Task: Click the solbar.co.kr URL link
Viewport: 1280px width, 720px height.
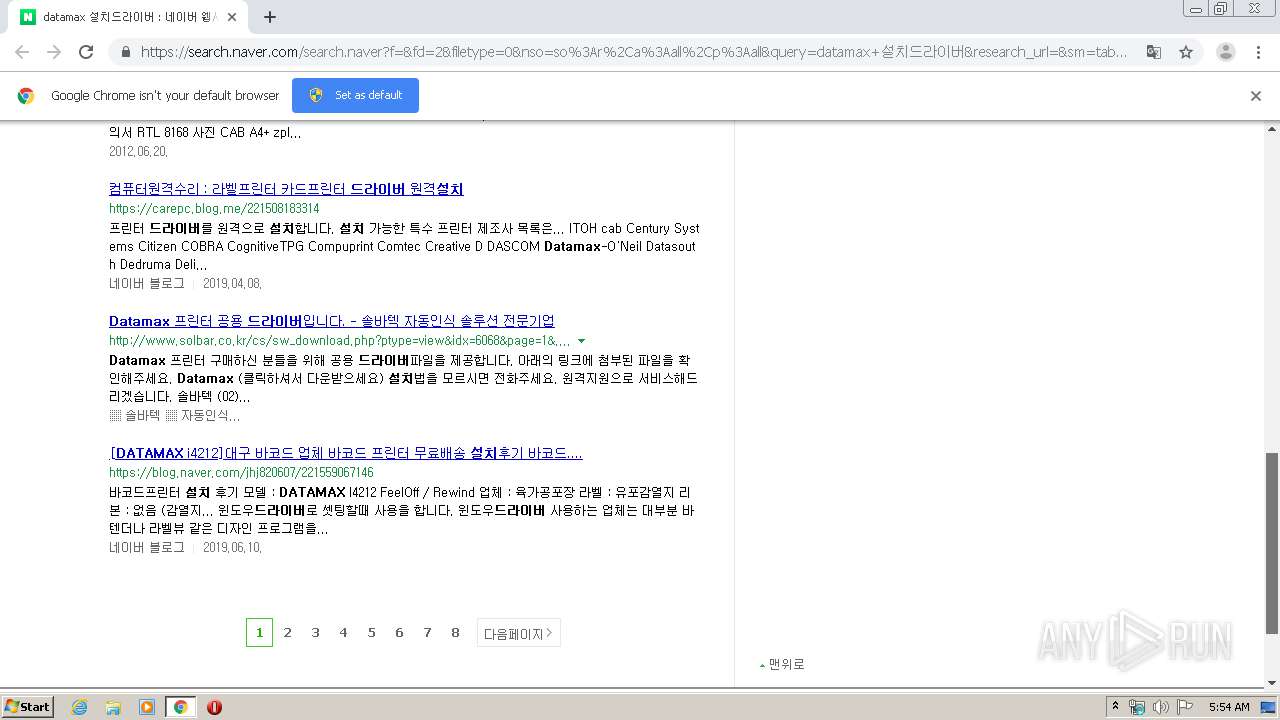Action: tap(340, 340)
